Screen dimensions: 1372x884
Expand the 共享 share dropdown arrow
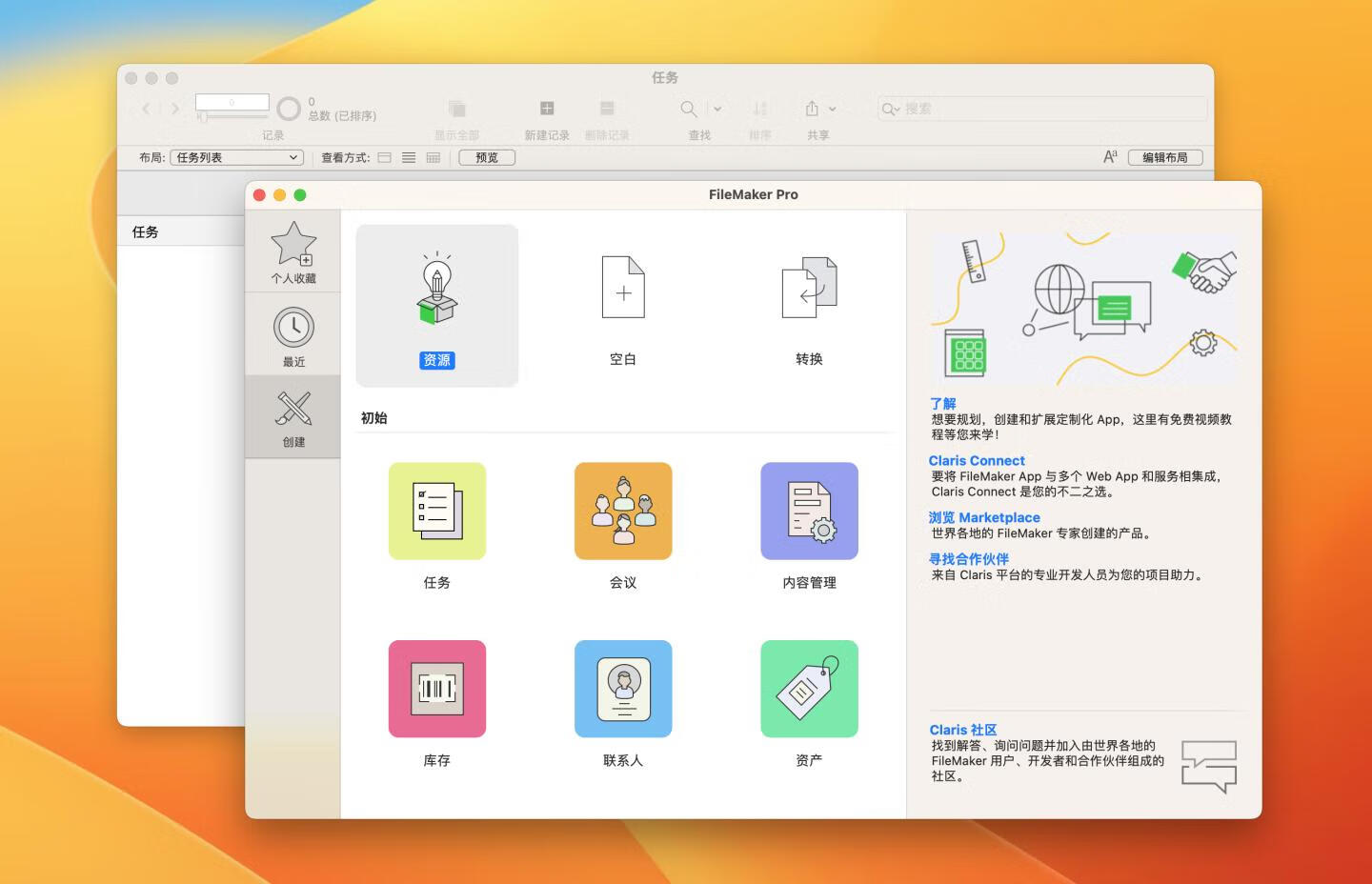(832, 109)
